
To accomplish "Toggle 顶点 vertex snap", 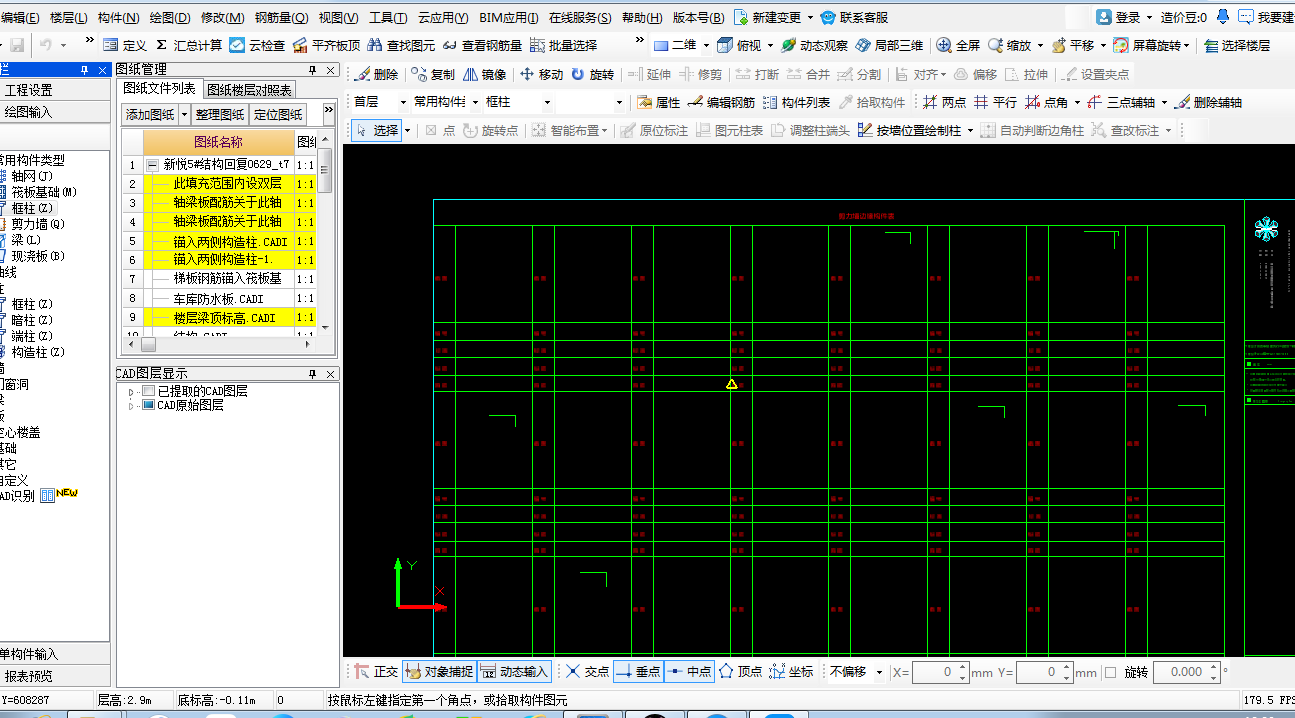I will [x=741, y=672].
